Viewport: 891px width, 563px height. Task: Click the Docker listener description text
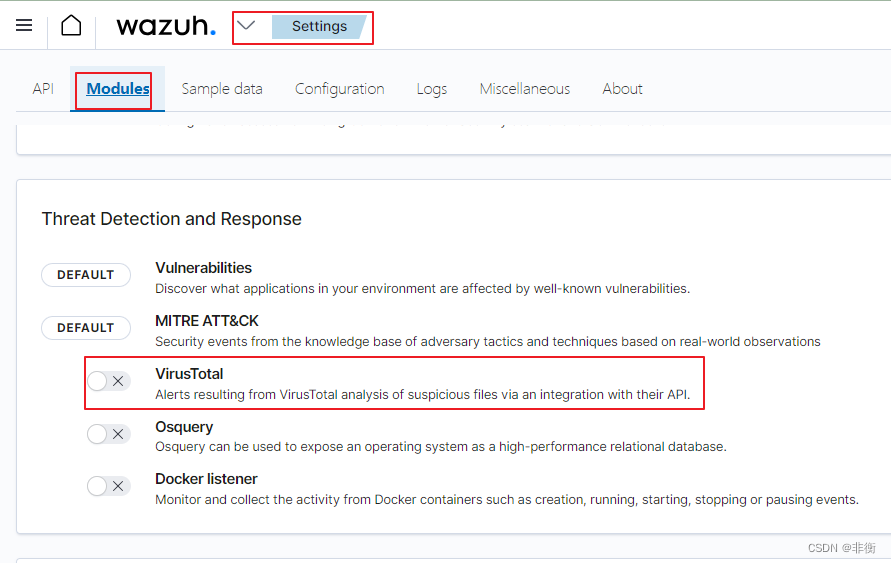[507, 499]
